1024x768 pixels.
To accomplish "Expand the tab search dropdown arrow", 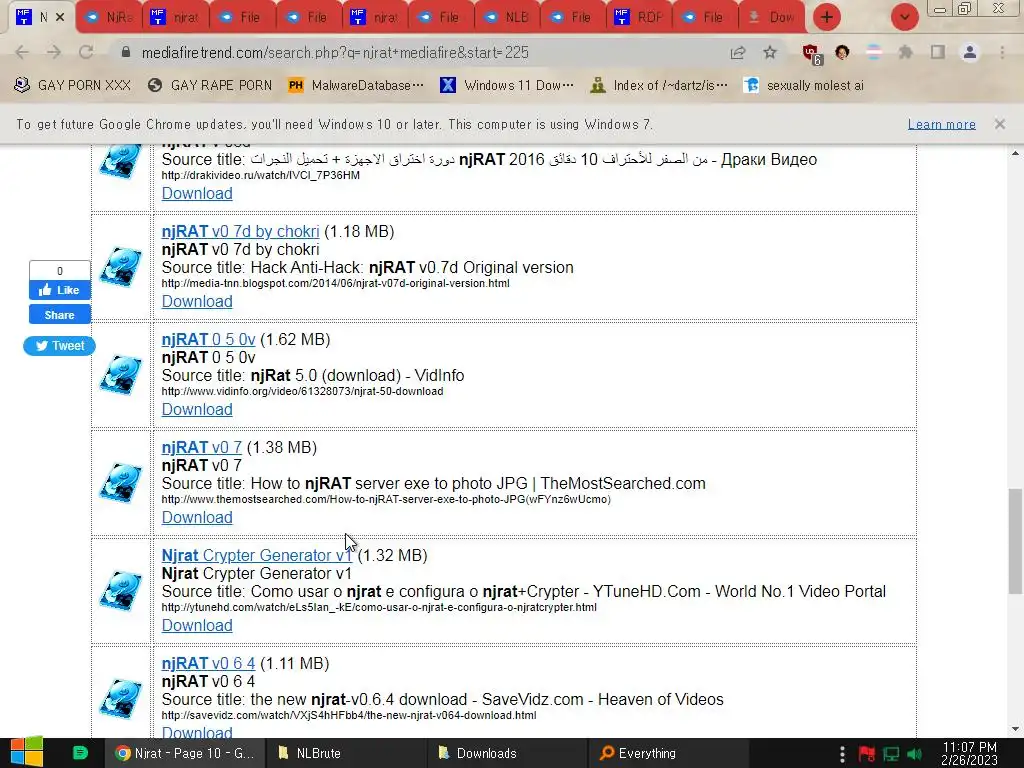I will point(904,17).
